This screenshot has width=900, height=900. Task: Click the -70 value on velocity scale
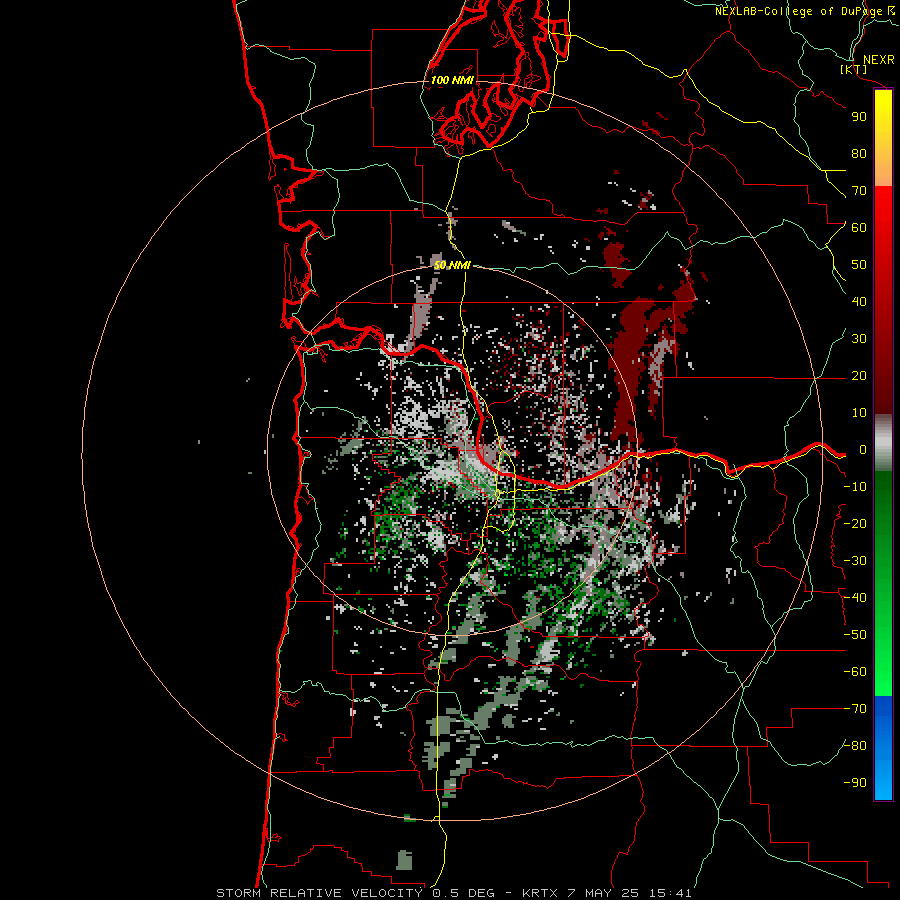pyautogui.click(x=855, y=709)
